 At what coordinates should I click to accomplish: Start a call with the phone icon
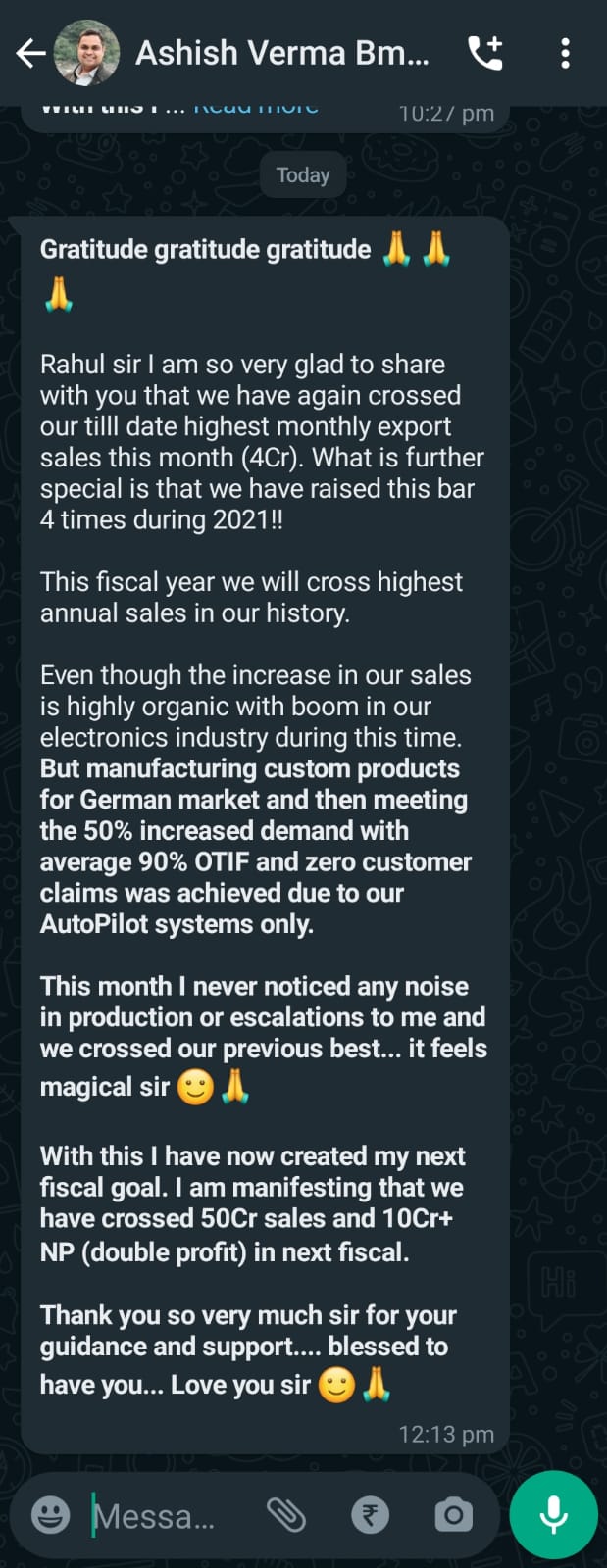485,53
